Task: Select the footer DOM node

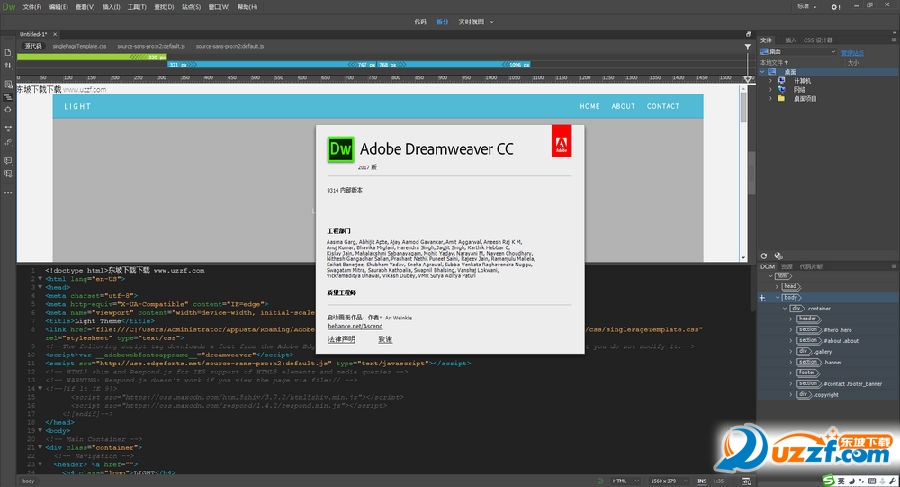Action: click(x=807, y=373)
